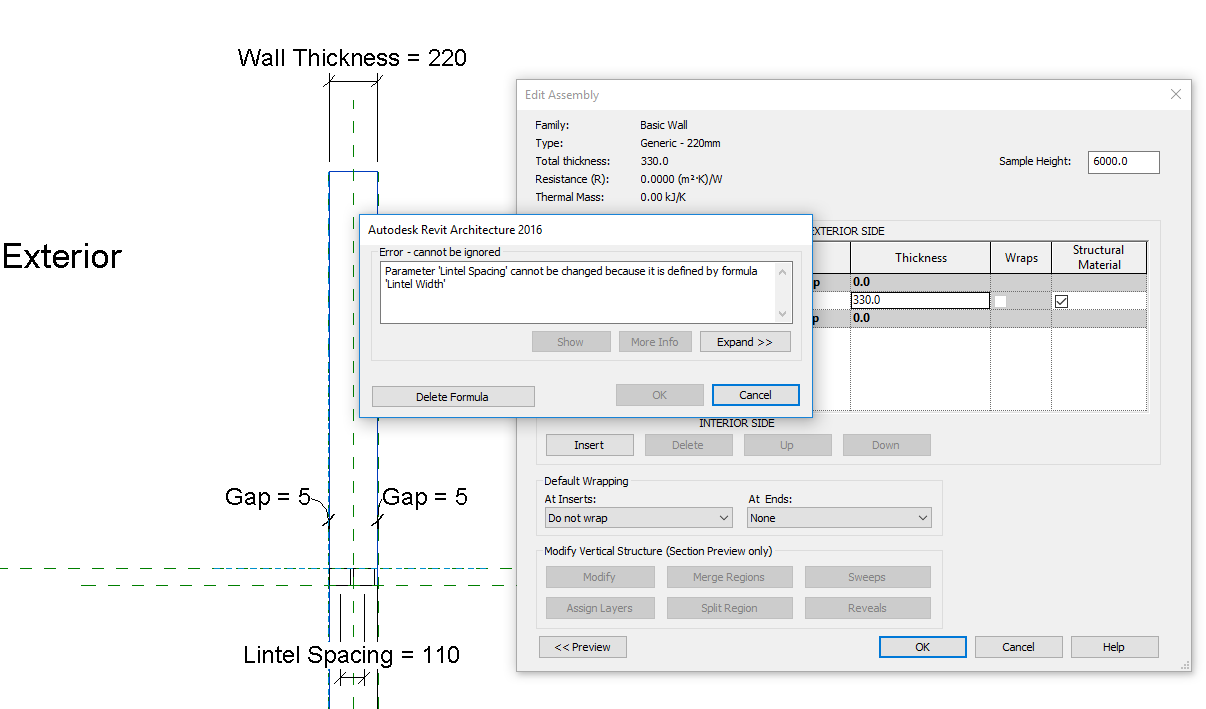
Task: Click the greyed-out Show button
Action: click(x=571, y=342)
